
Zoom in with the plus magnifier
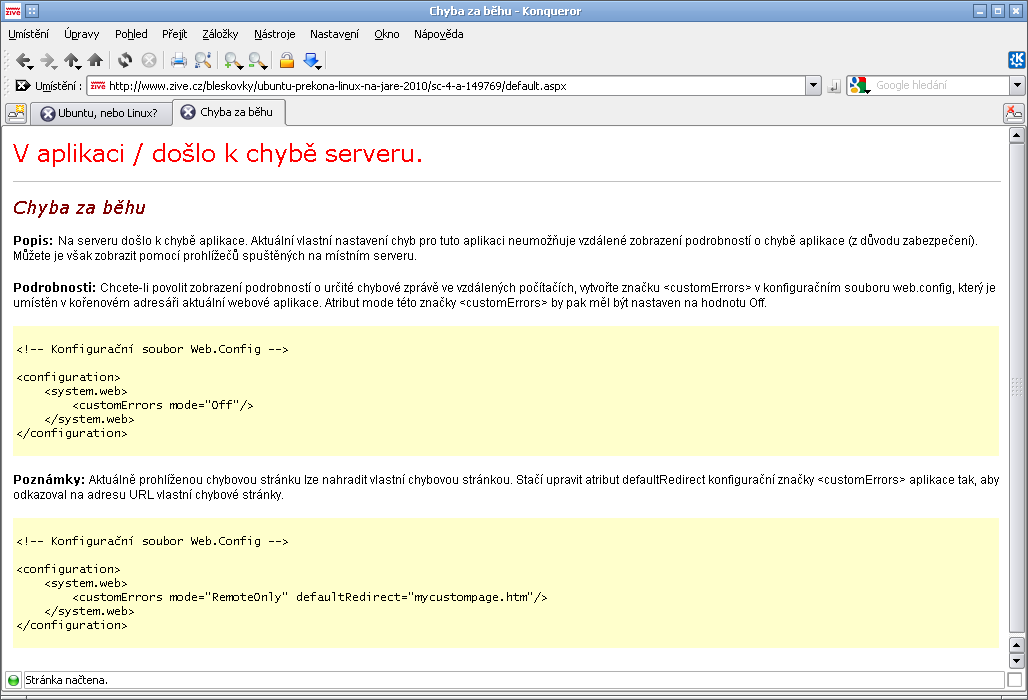(x=233, y=61)
